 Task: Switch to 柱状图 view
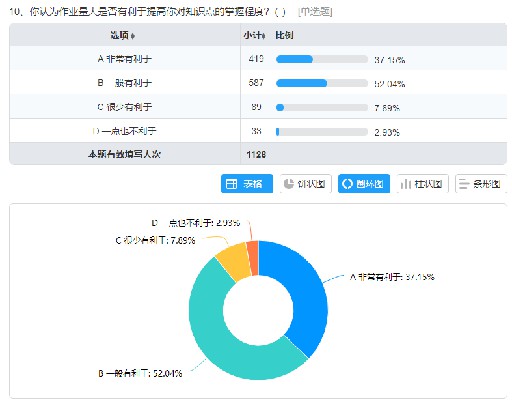(423, 184)
